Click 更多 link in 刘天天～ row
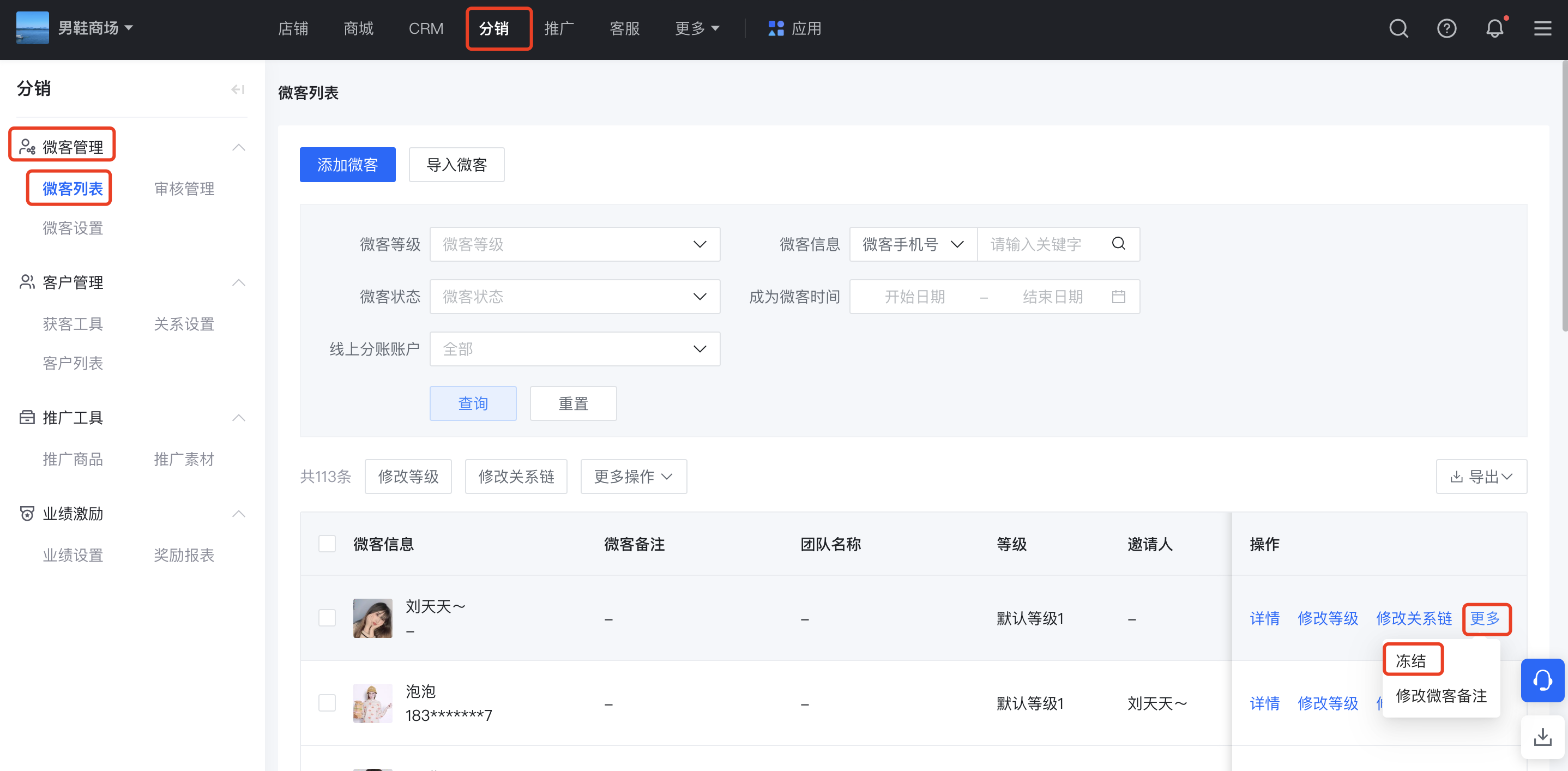The image size is (1568, 771). point(1485,618)
